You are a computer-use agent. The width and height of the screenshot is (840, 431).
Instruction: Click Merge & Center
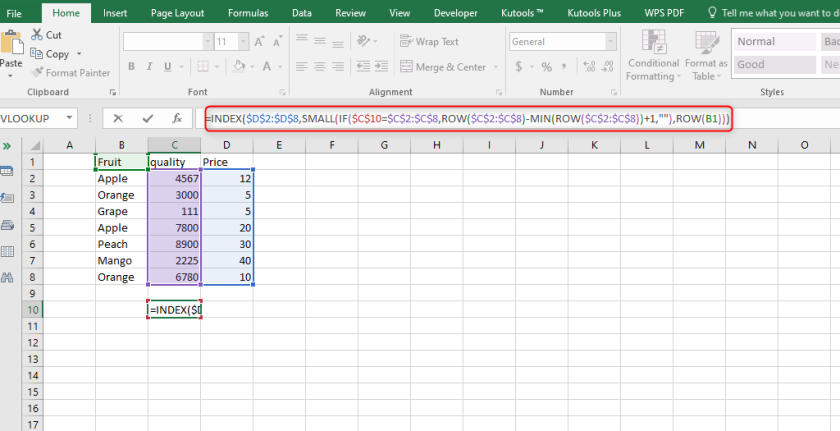pyautogui.click(x=443, y=67)
